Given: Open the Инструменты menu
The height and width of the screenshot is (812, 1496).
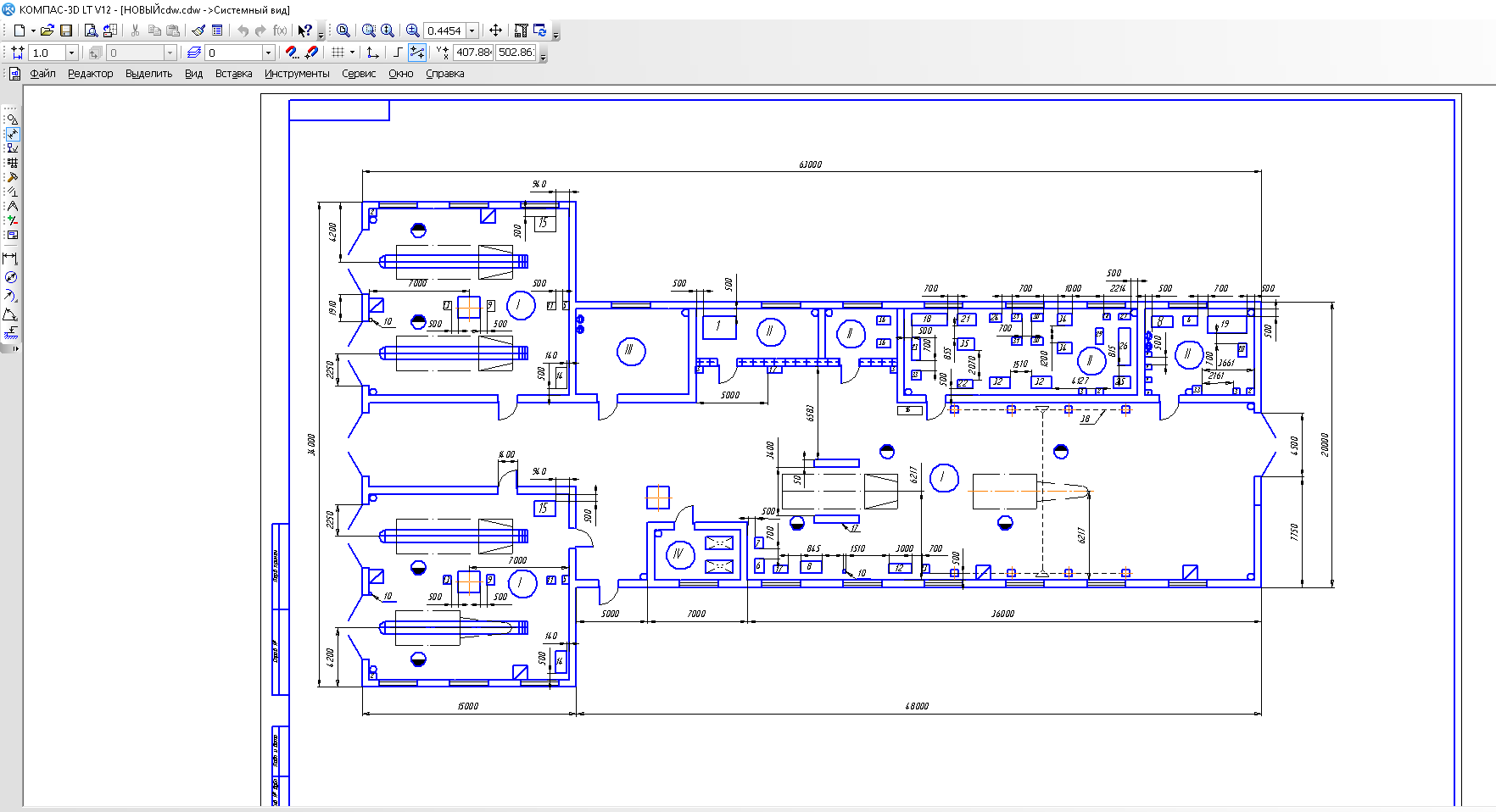Looking at the screenshot, I should (297, 74).
